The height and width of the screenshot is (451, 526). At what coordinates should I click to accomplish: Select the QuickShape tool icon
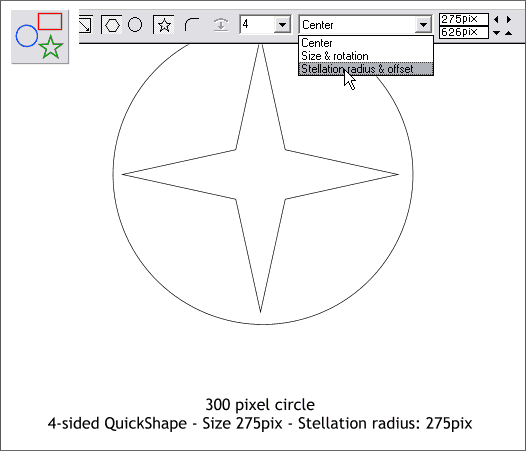coord(40,37)
